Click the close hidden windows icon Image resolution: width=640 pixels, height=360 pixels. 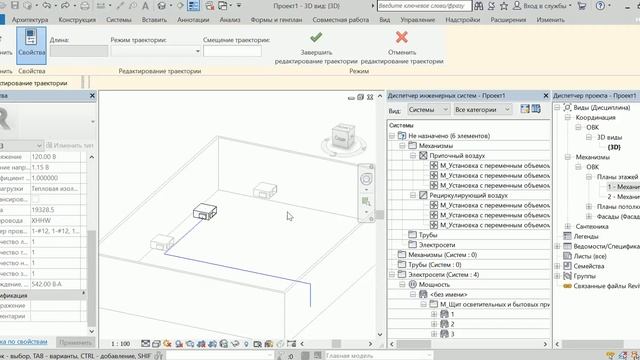210,6
